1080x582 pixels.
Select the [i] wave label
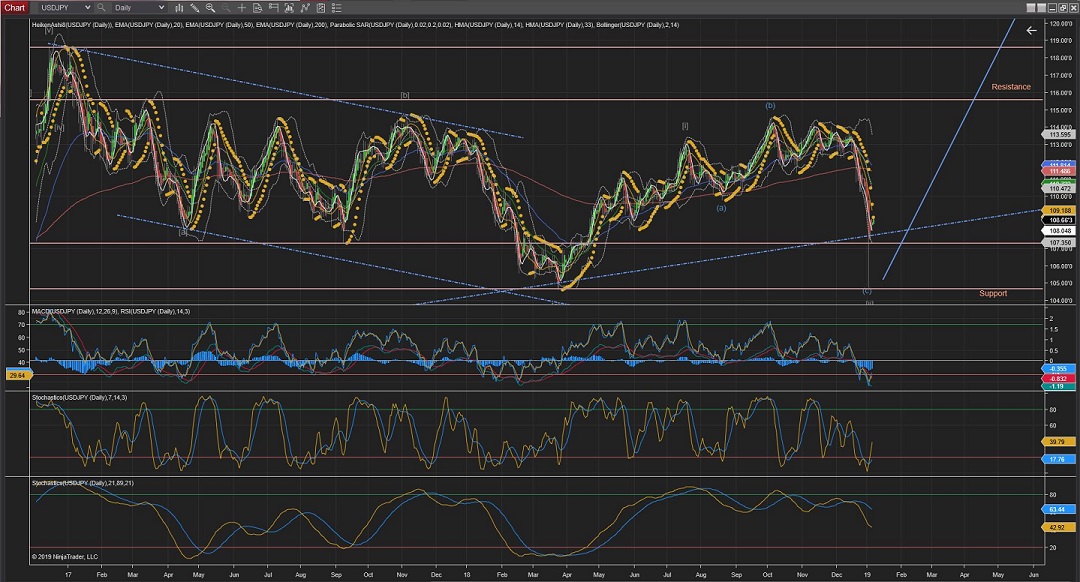coord(685,125)
